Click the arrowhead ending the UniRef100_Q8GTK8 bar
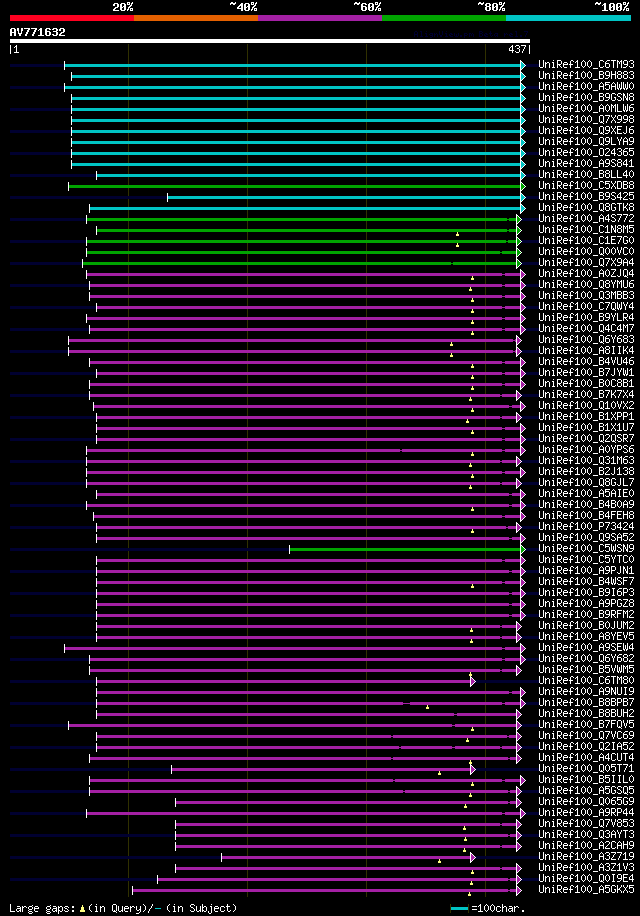 pos(523,209)
